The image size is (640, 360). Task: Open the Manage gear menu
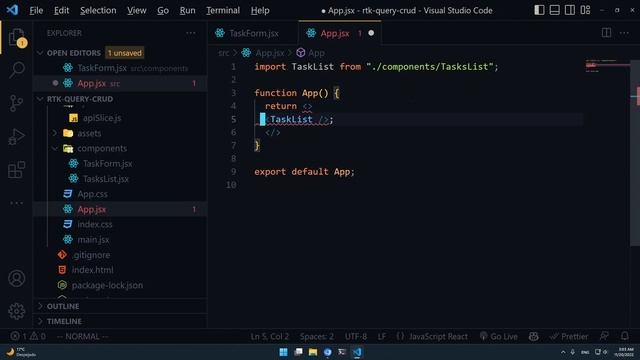16,311
